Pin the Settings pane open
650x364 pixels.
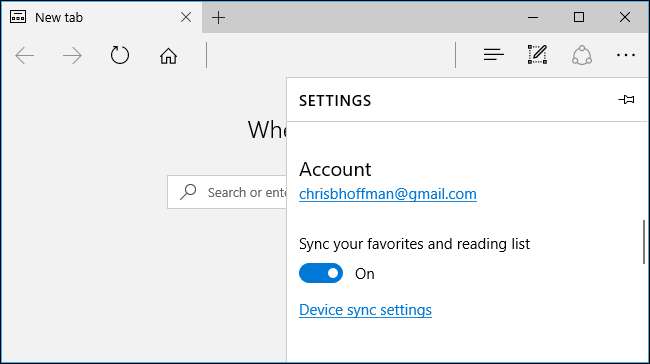[626, 99]
